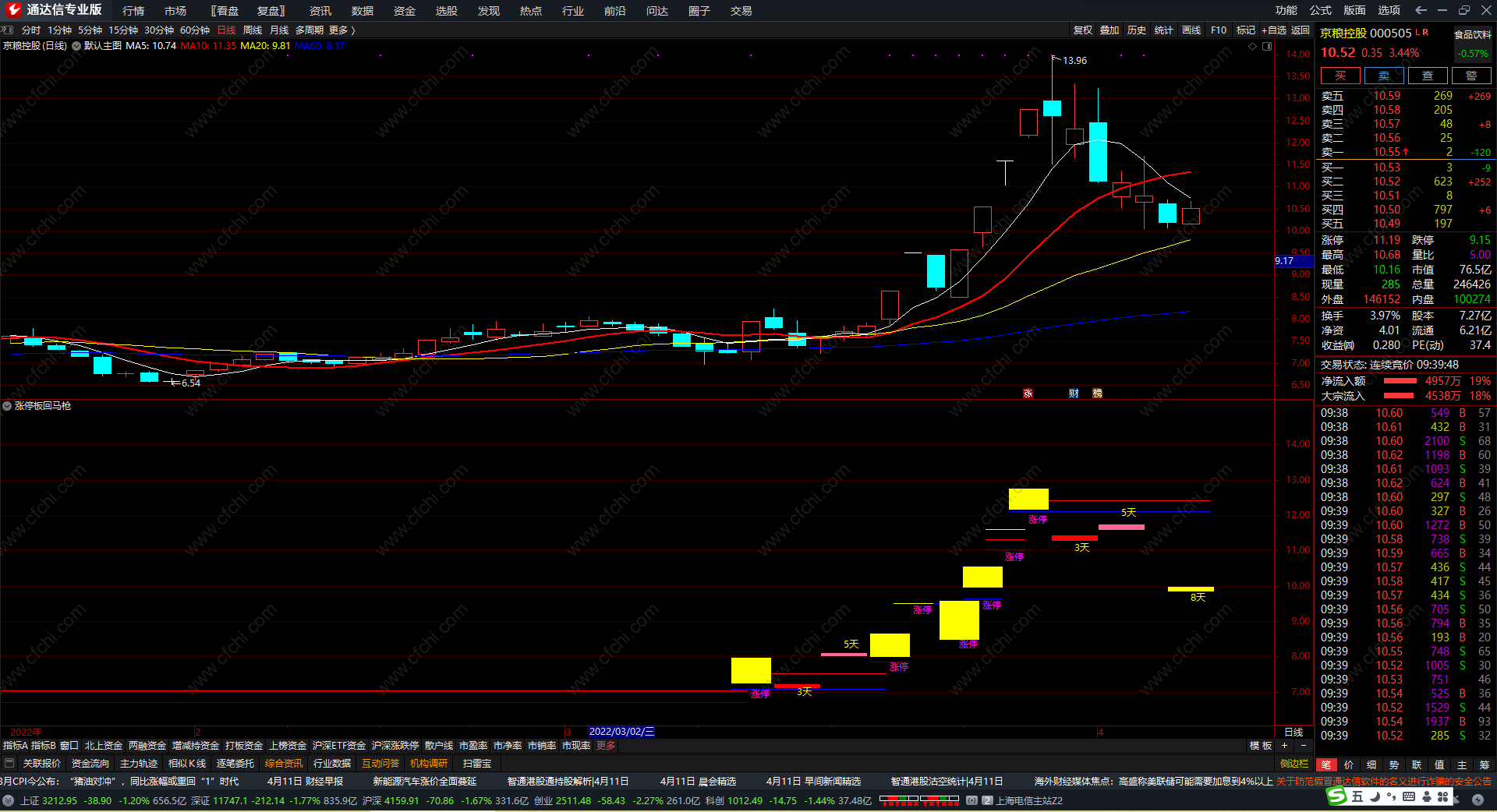Screen dimensions: 1497x812
Task: Click the 查 query button
Action: coord(1428,76)
